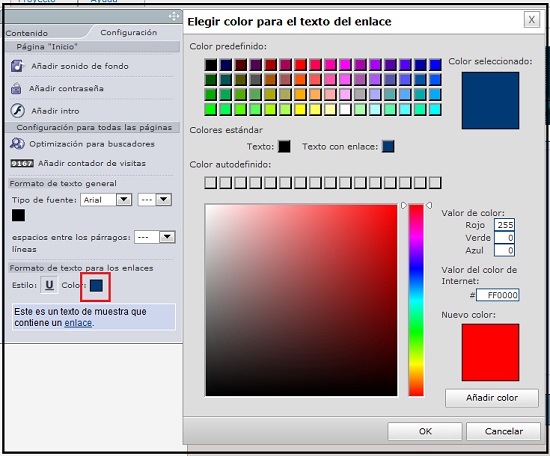Screen dimensions: 550x456
Task: Click the first empty autodefined color slot
Action: point(210,183)
